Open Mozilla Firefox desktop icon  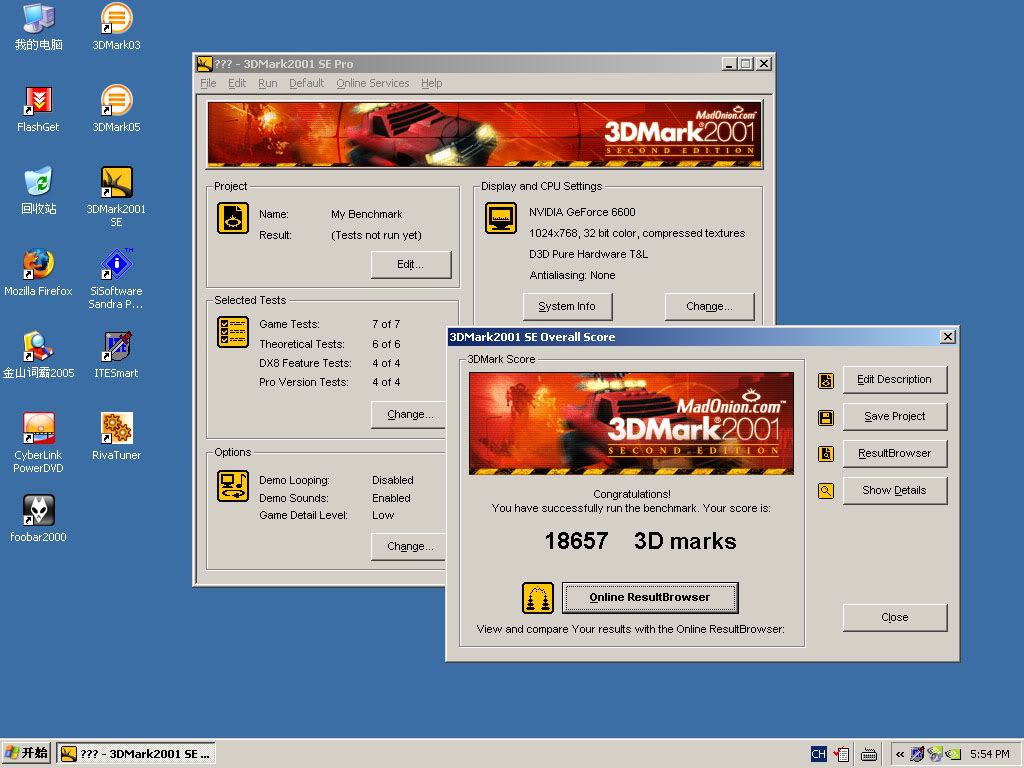pyautogui.click(x=39, y=272)
